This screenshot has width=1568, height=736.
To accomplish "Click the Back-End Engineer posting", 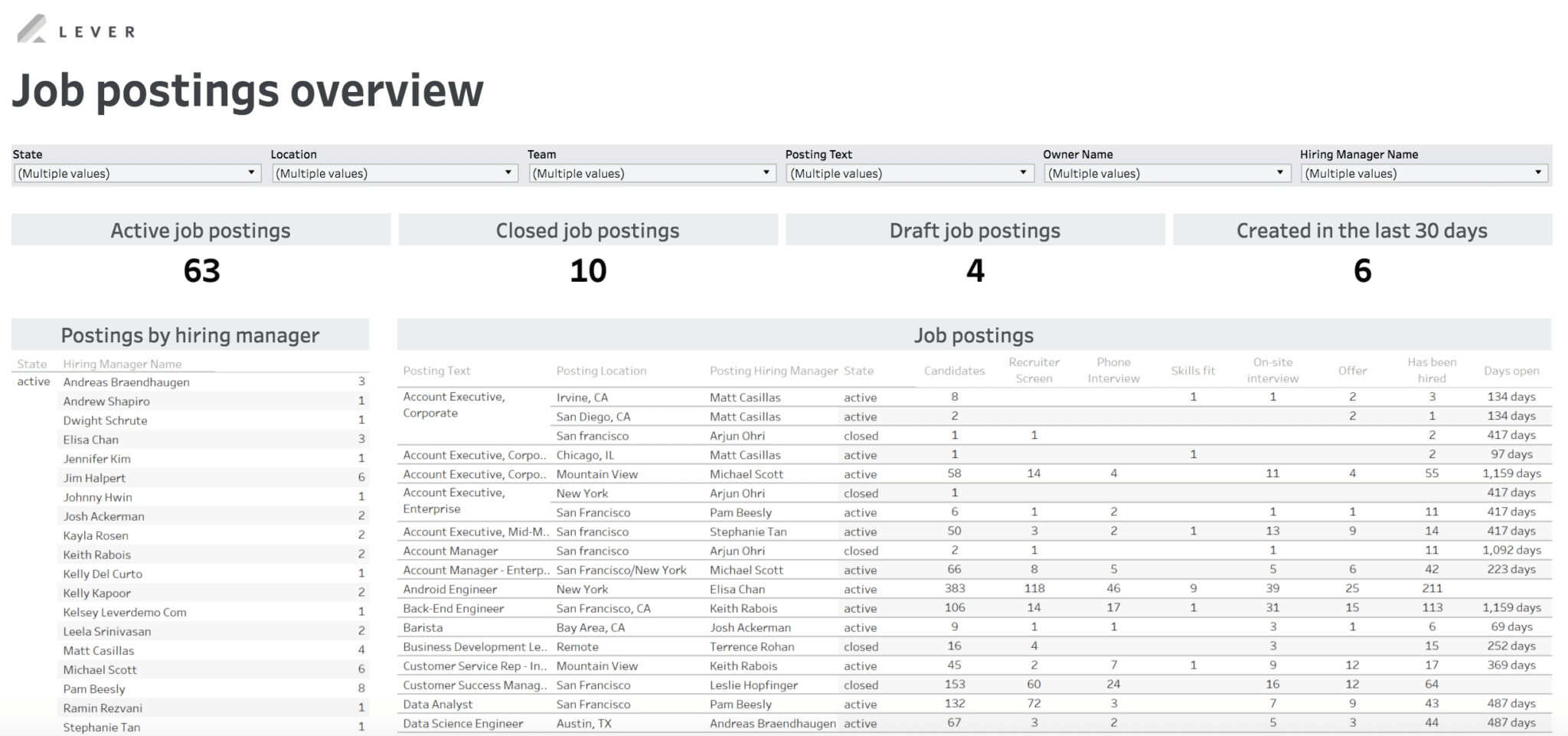I will click(453, 608).
